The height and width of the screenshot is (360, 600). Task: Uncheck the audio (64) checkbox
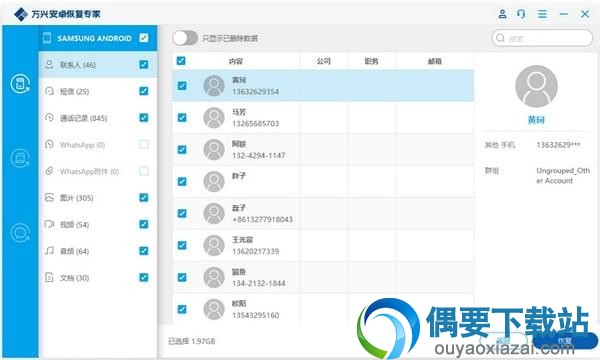coord(144,251)
